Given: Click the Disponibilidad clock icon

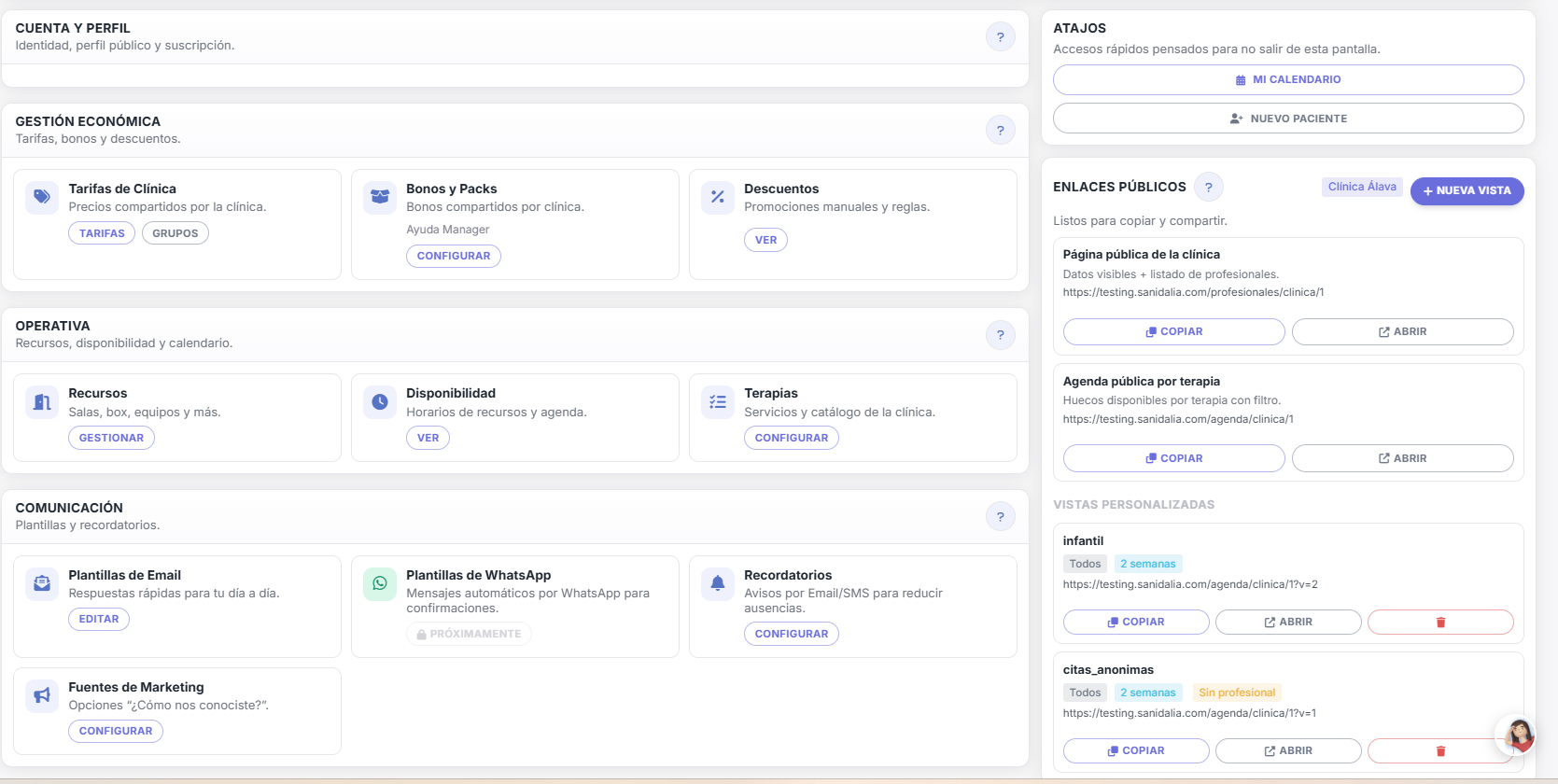Looking at the screenshot, I should click(380, 402).
